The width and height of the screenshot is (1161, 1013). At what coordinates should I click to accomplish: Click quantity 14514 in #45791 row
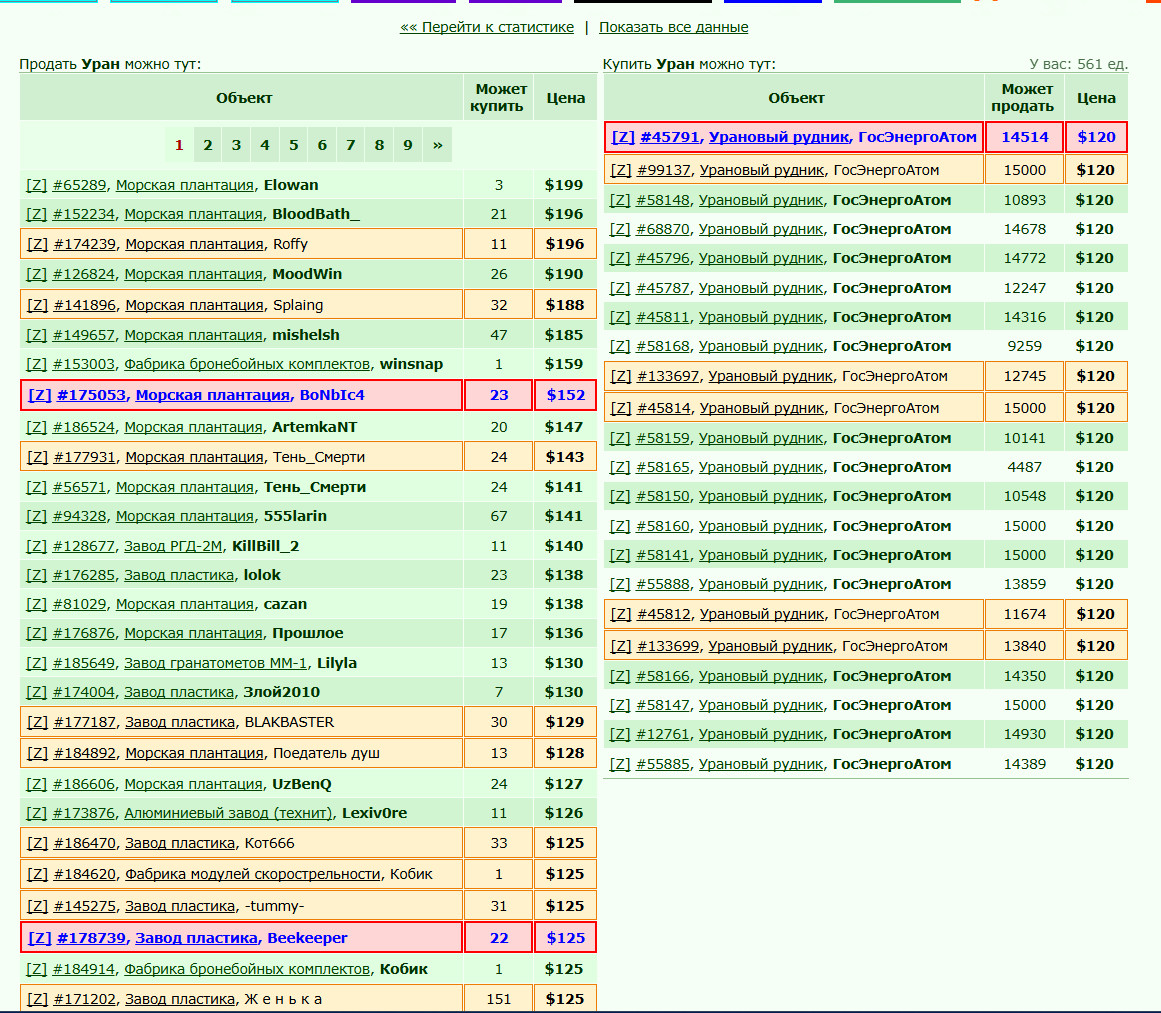point(1025,137)
